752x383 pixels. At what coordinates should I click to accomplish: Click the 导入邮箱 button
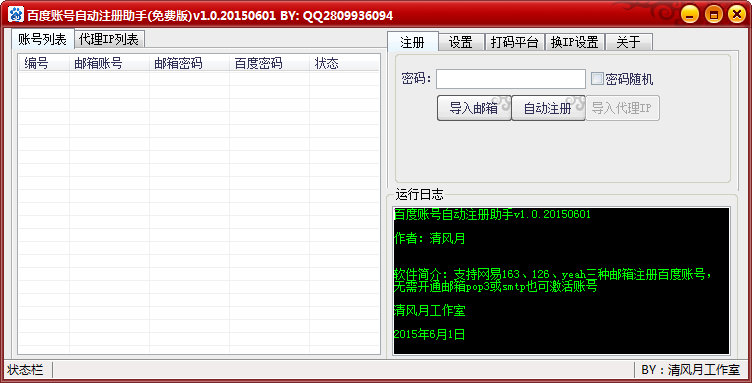click(x=474, y=108)
